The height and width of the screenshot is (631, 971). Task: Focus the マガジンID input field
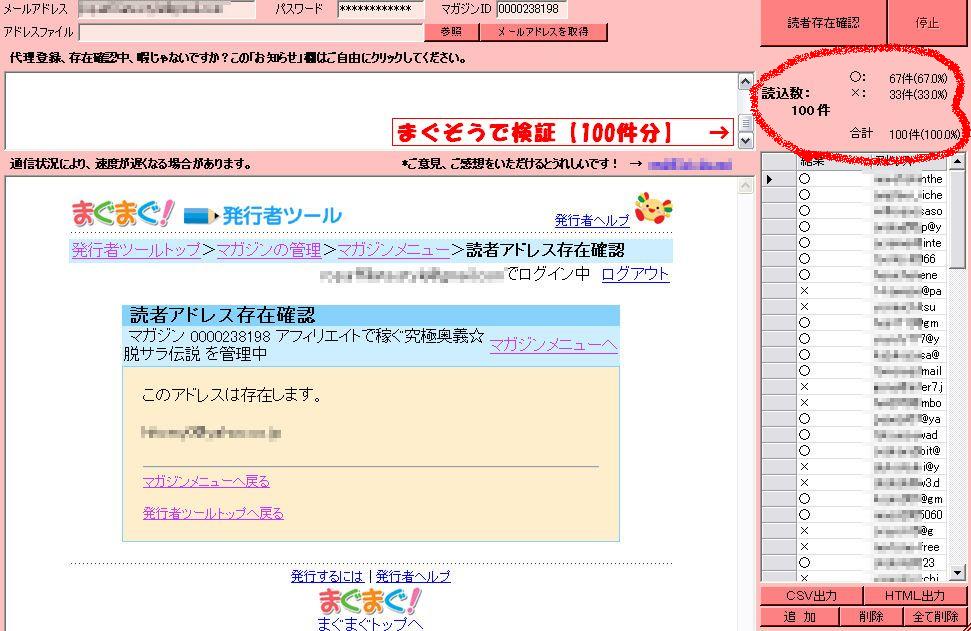[x=531, y=9]
